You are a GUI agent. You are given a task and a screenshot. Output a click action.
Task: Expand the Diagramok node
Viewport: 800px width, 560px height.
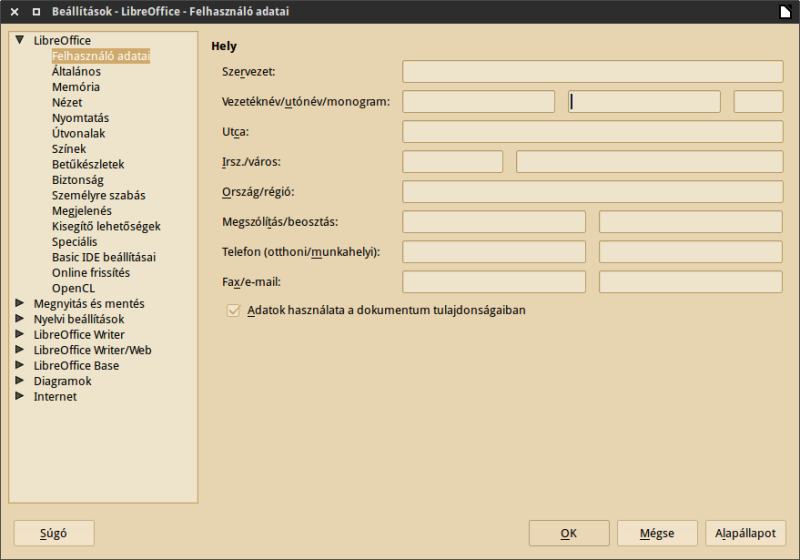tap(19, 380)
